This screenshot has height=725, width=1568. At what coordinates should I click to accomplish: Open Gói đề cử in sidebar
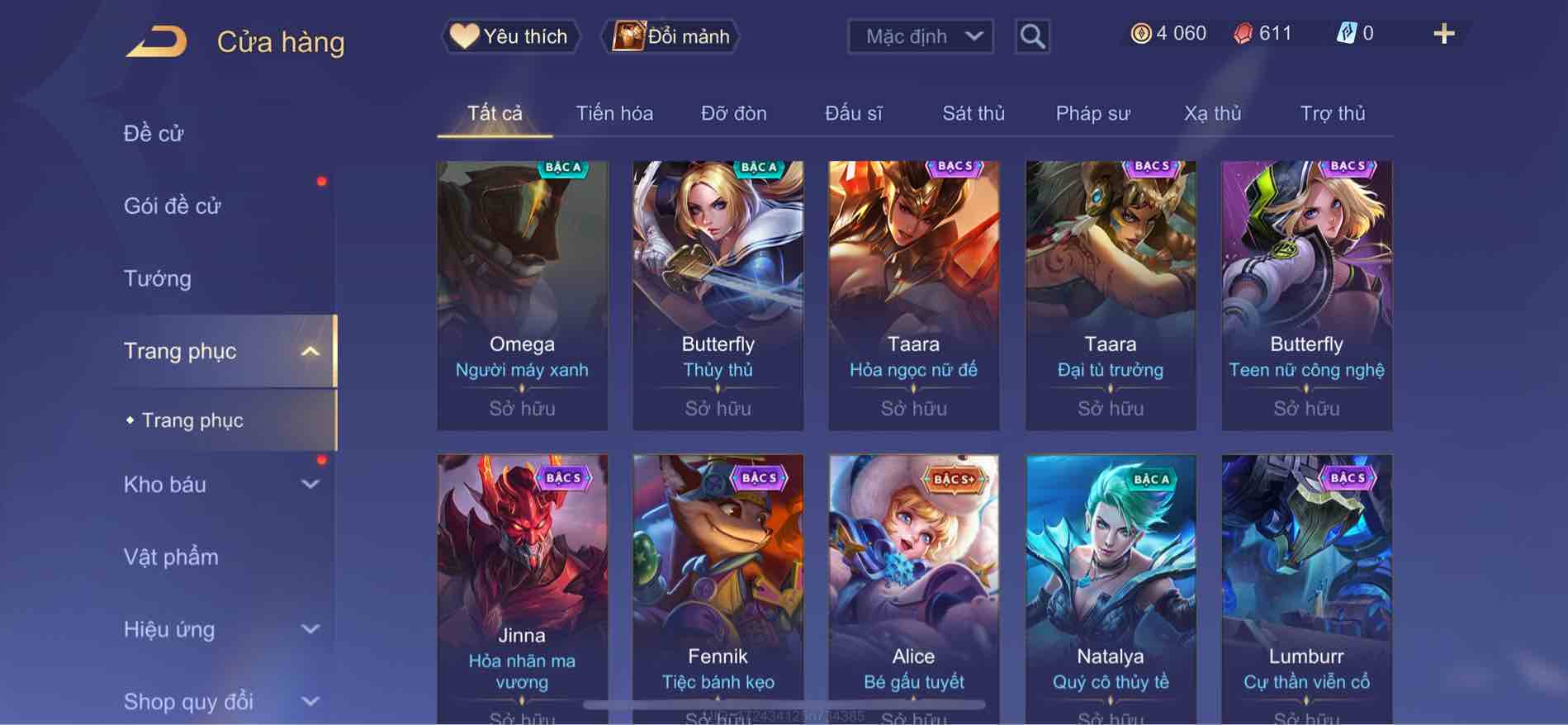click(x=173, y=206)
